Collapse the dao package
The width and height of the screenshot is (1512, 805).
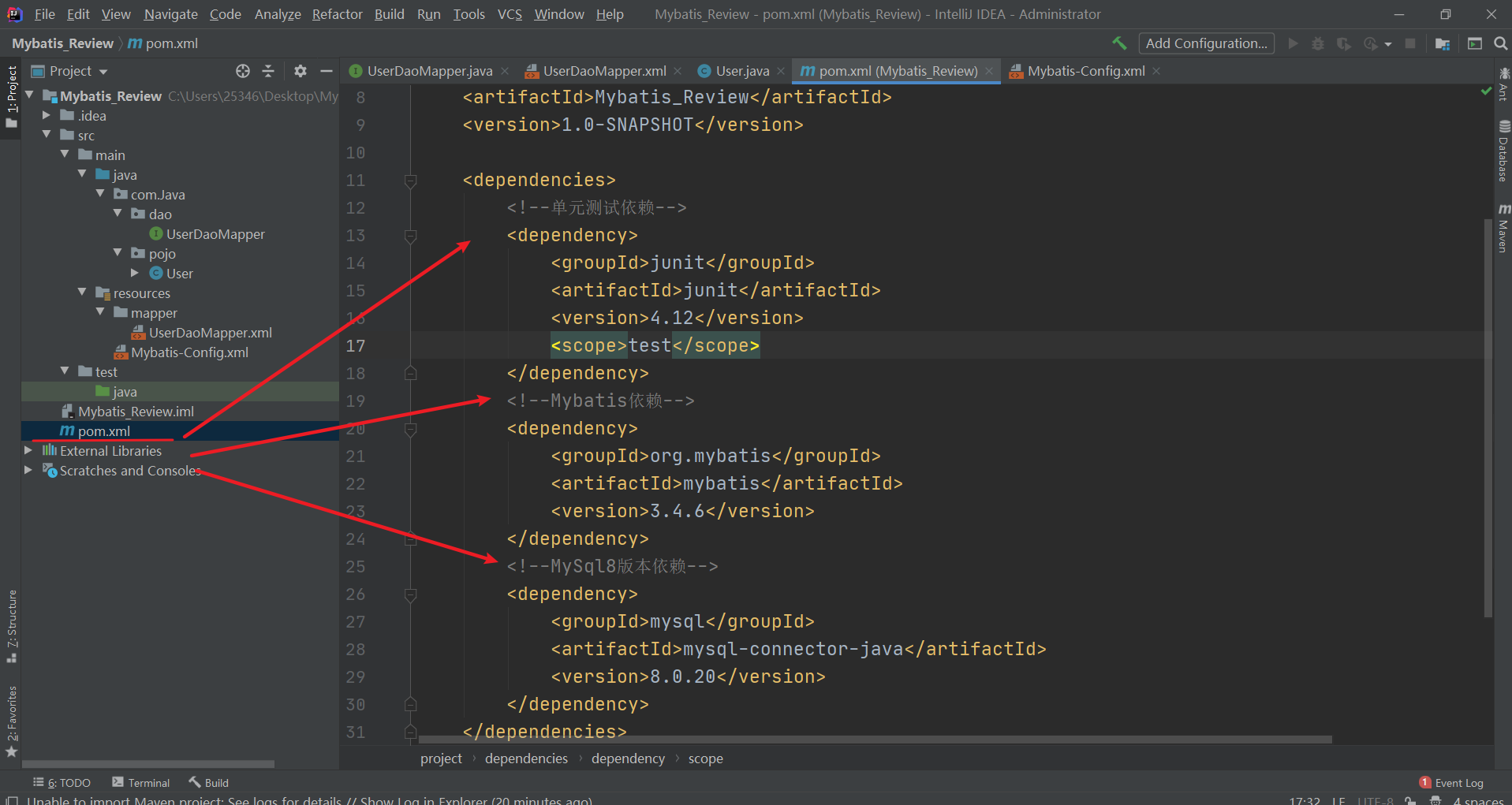(118, 214)
